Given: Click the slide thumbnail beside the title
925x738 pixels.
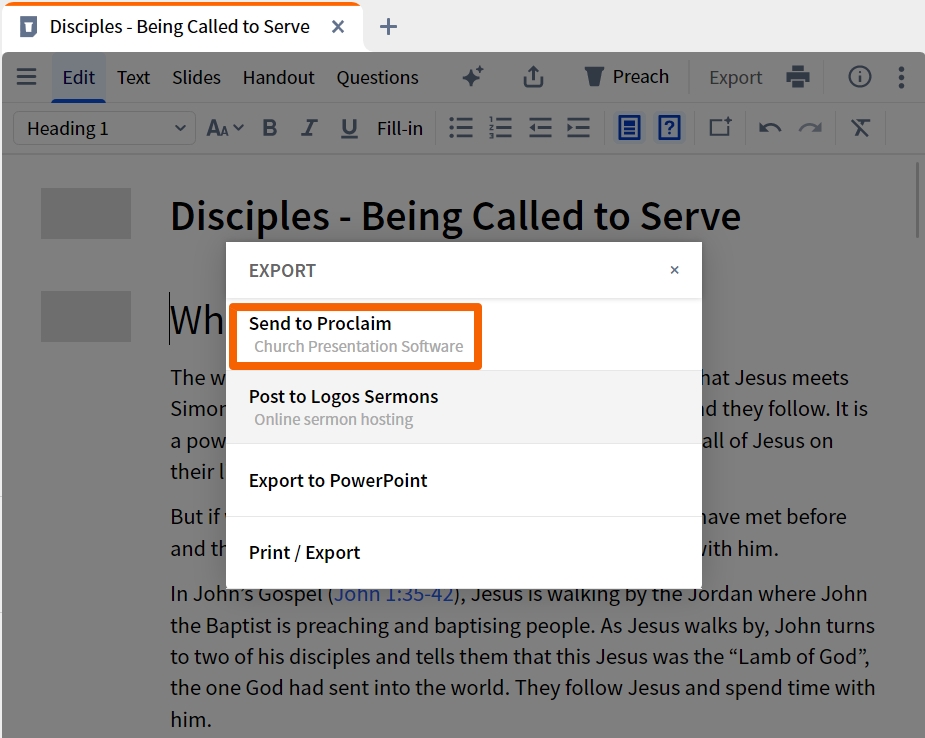Looking at the screenshot, I should coord(86,214).
